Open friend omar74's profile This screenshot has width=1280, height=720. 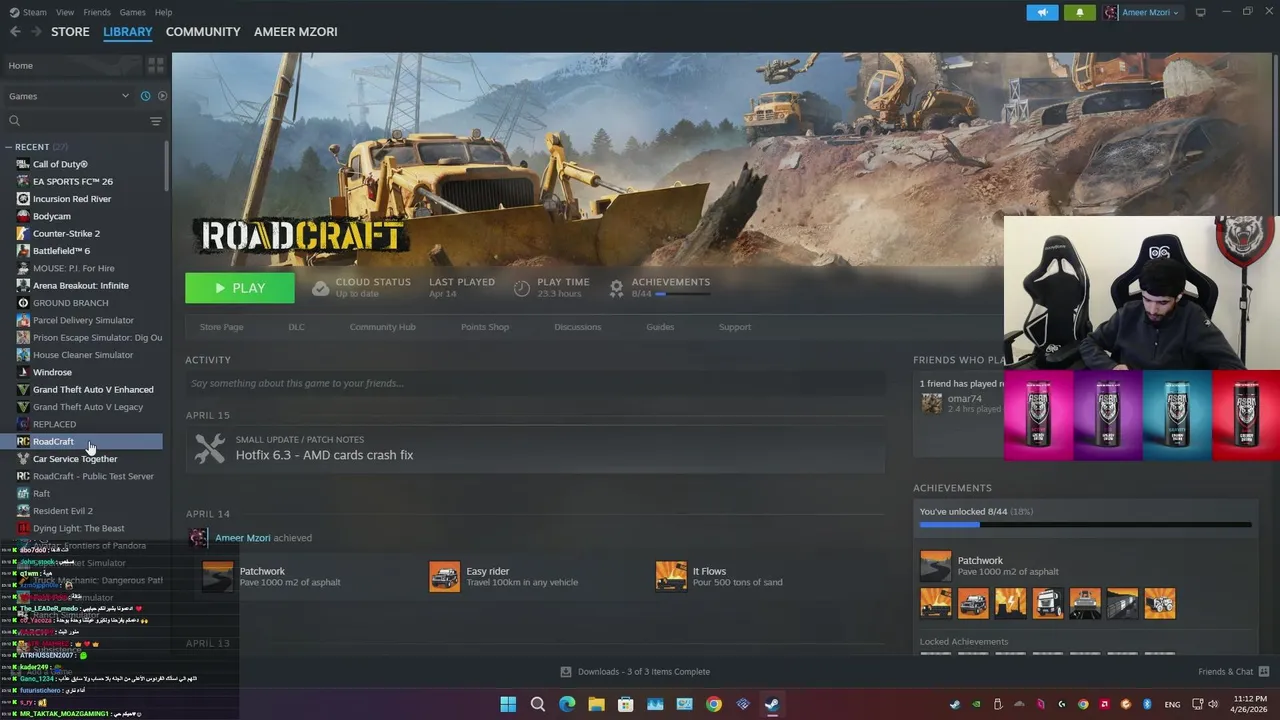pyautogui.click(x=964, y=399)
